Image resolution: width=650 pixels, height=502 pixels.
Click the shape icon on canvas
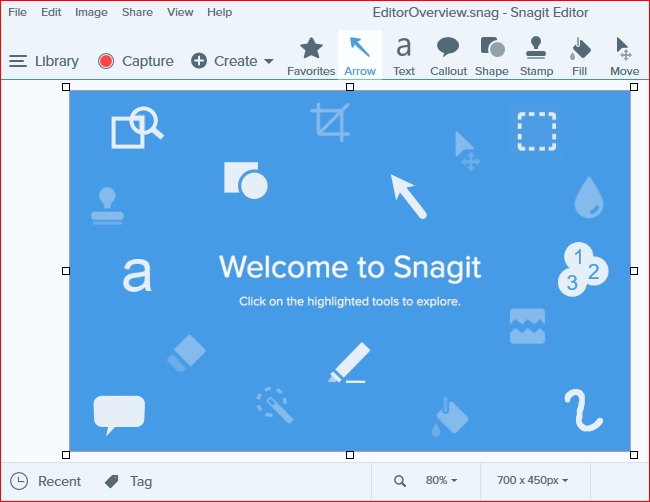pyautogui.click(x=245, y=180)
